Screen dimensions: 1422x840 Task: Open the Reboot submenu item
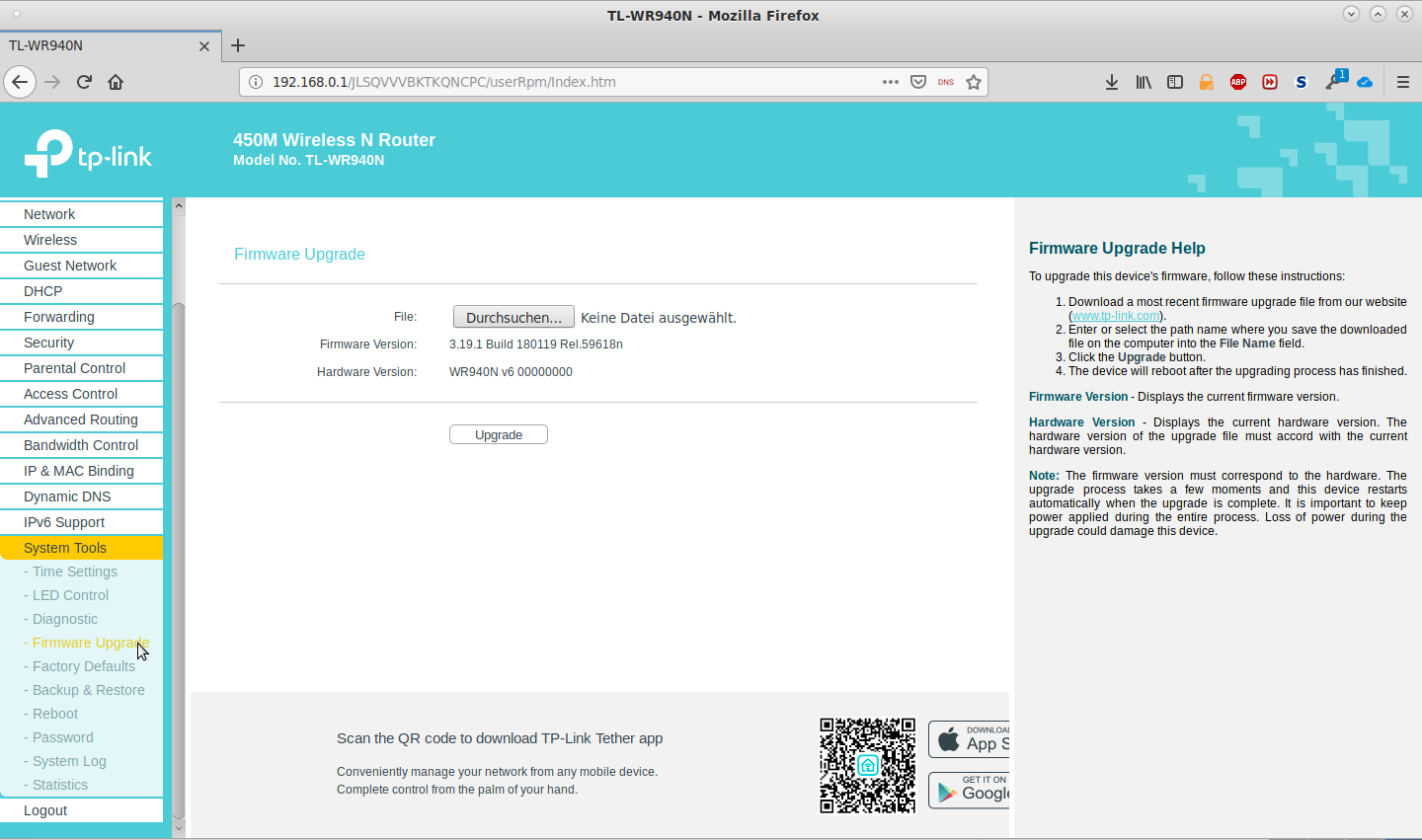55,714
